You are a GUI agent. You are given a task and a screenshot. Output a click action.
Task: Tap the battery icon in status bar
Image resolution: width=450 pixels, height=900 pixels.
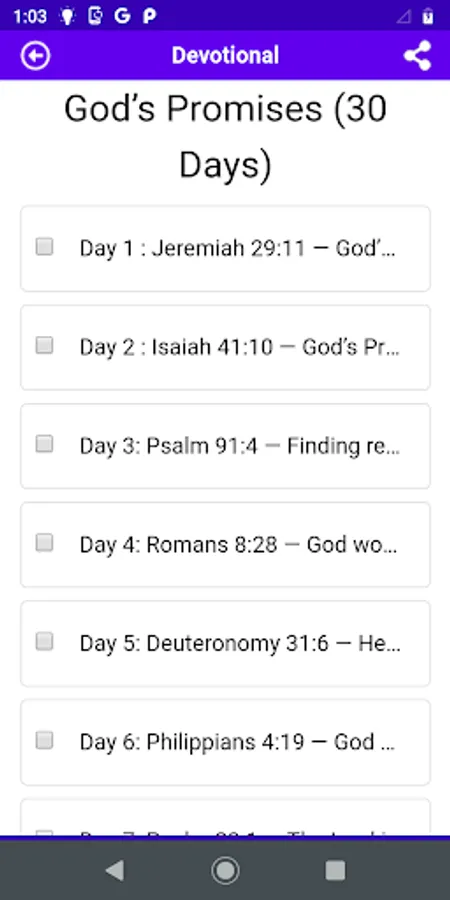pos(428,16)
